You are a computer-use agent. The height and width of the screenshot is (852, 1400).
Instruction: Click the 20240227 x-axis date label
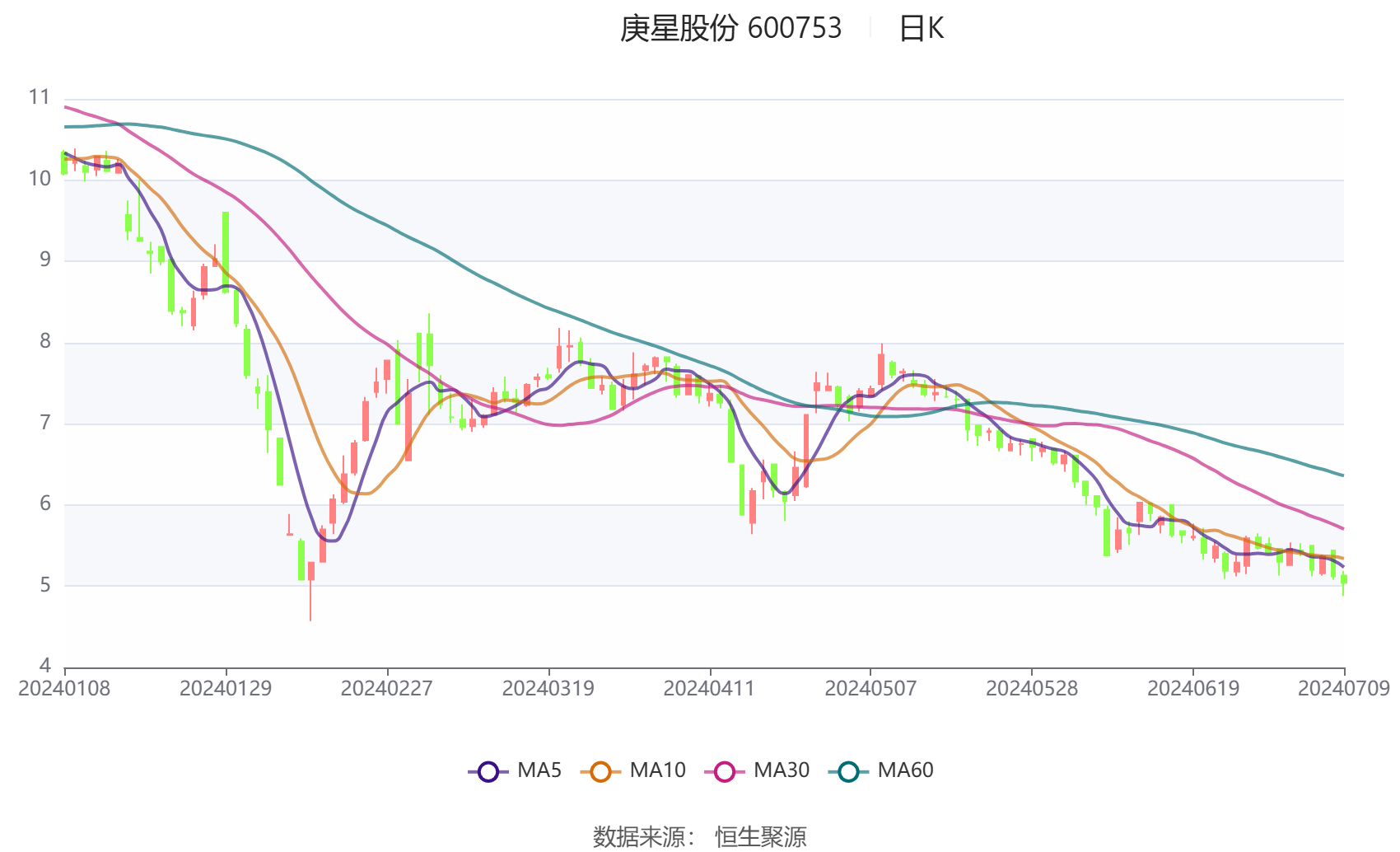point(387,689)
